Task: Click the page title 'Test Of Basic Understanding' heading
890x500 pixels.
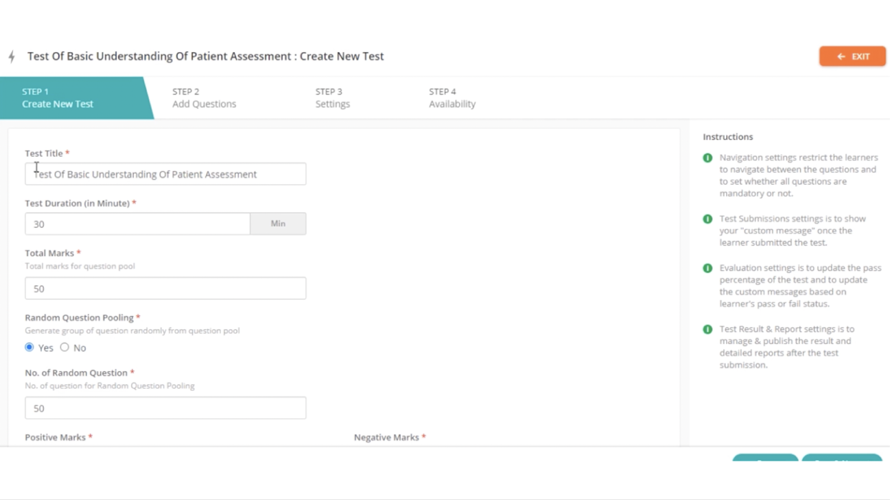Action: [x=205, y=56]
